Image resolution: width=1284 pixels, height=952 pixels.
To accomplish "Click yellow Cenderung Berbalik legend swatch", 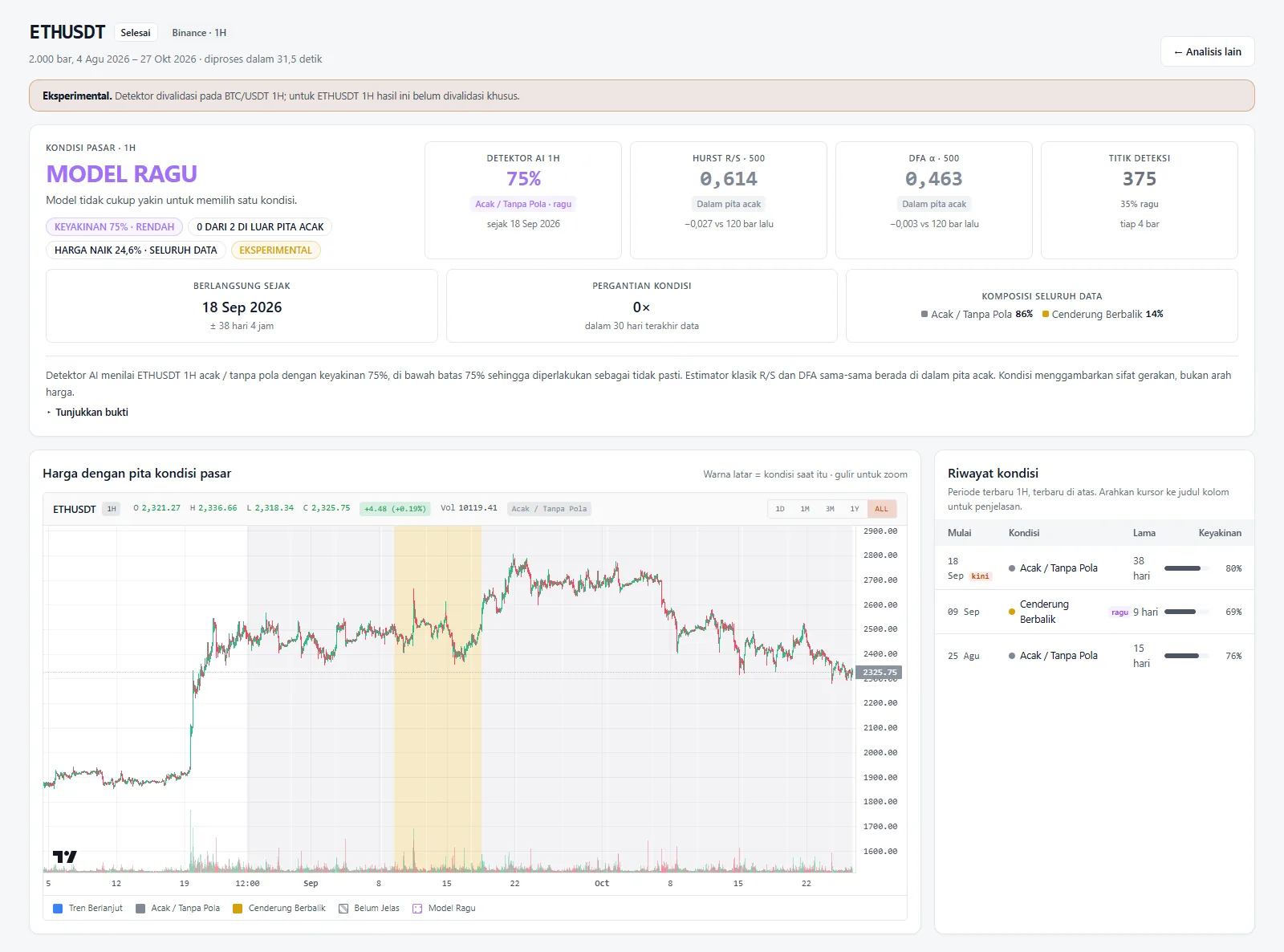I will [238, 909].
